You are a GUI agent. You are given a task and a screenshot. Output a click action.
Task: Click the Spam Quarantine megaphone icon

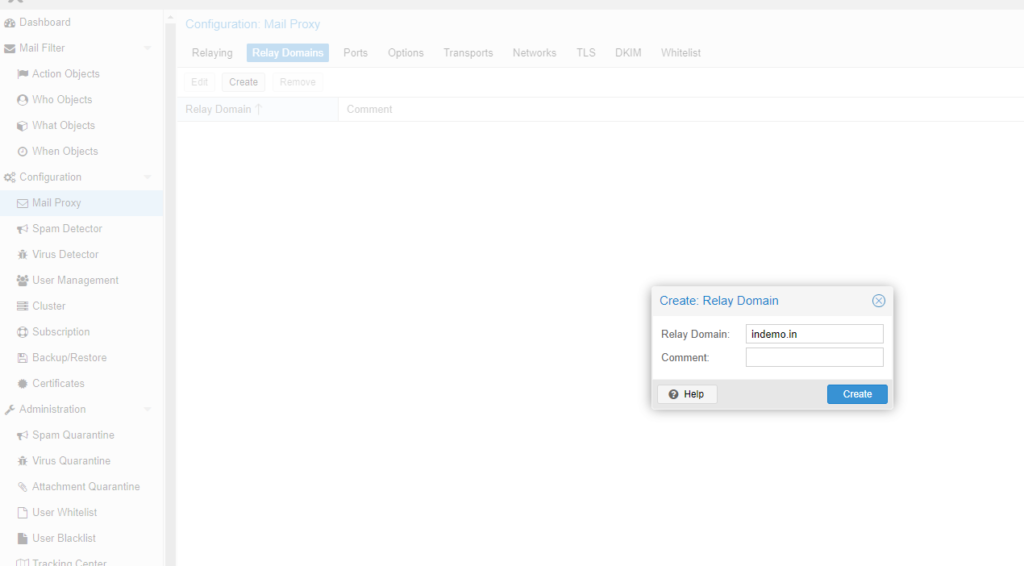coord(22,435)
